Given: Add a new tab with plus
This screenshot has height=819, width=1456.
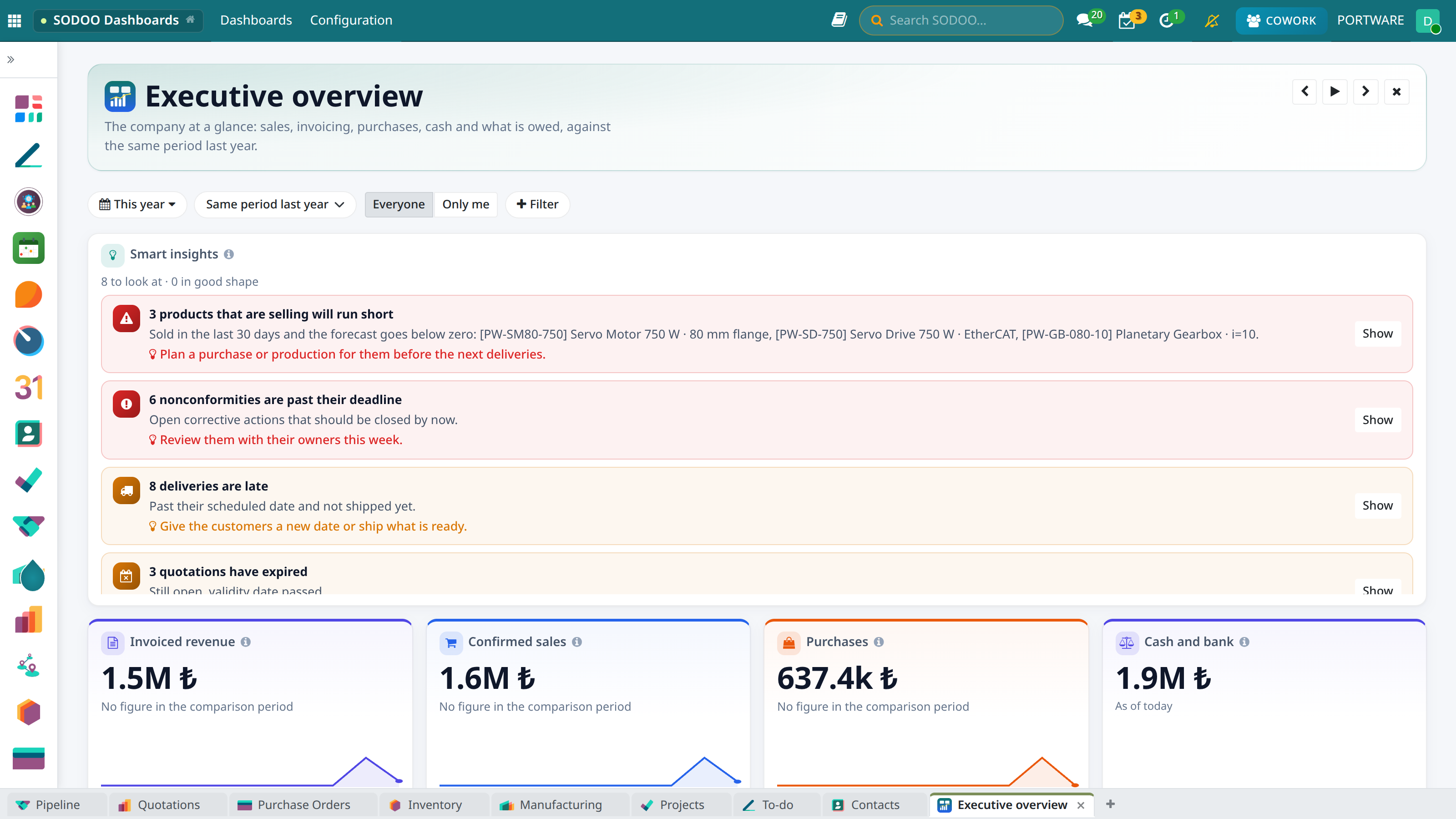Looking at the screenshot, I should (1110, 804).
